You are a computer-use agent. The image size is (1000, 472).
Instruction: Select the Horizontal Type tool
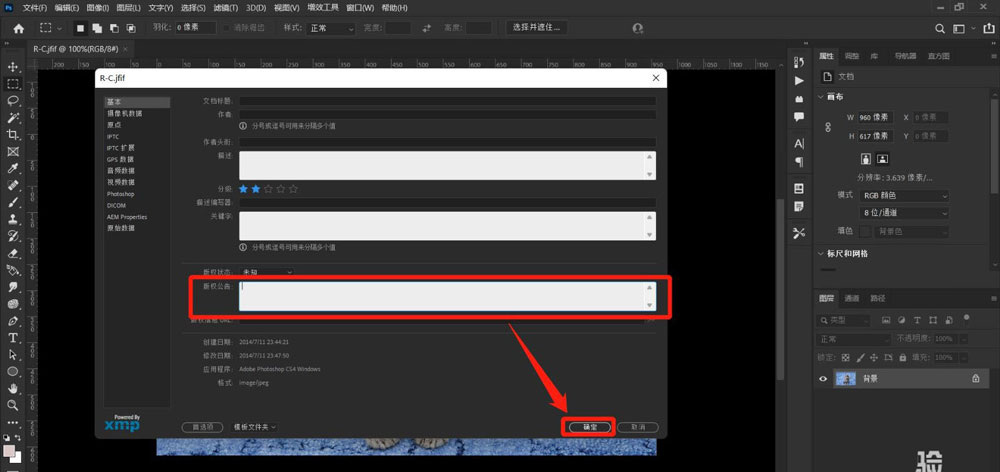click(14, 338)
